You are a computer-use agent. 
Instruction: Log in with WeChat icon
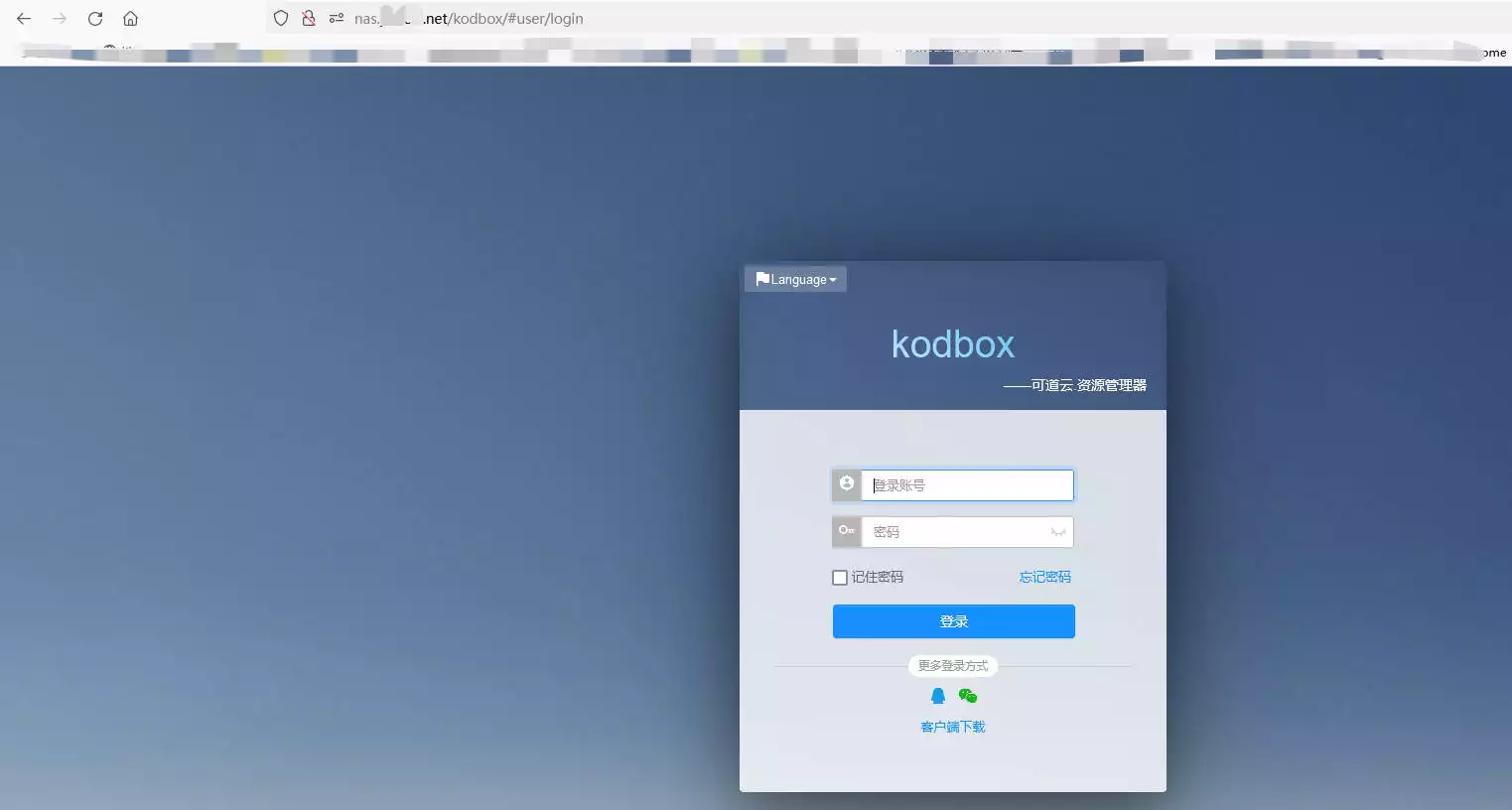click(968, 696)
